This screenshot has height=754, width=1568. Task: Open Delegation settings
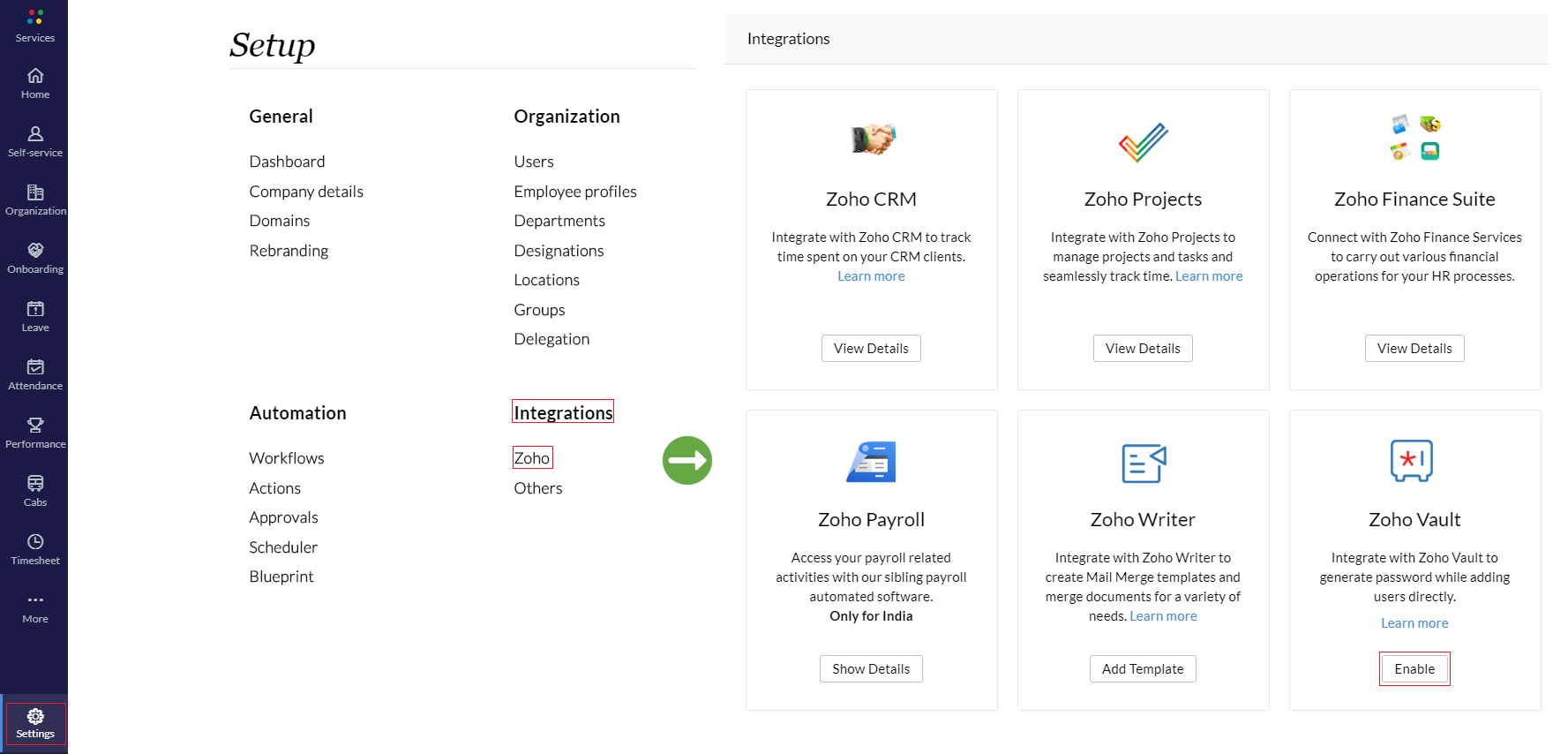point(551,339)
